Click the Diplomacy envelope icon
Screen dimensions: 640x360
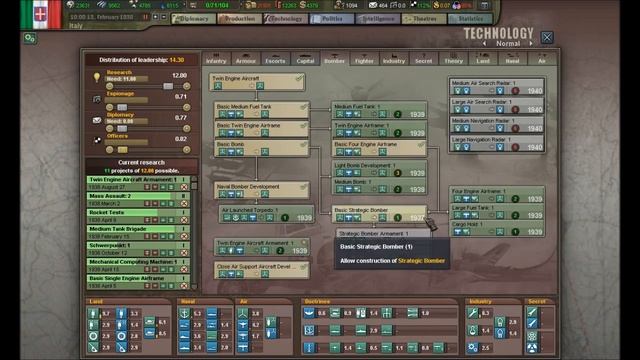click(97, 120)
